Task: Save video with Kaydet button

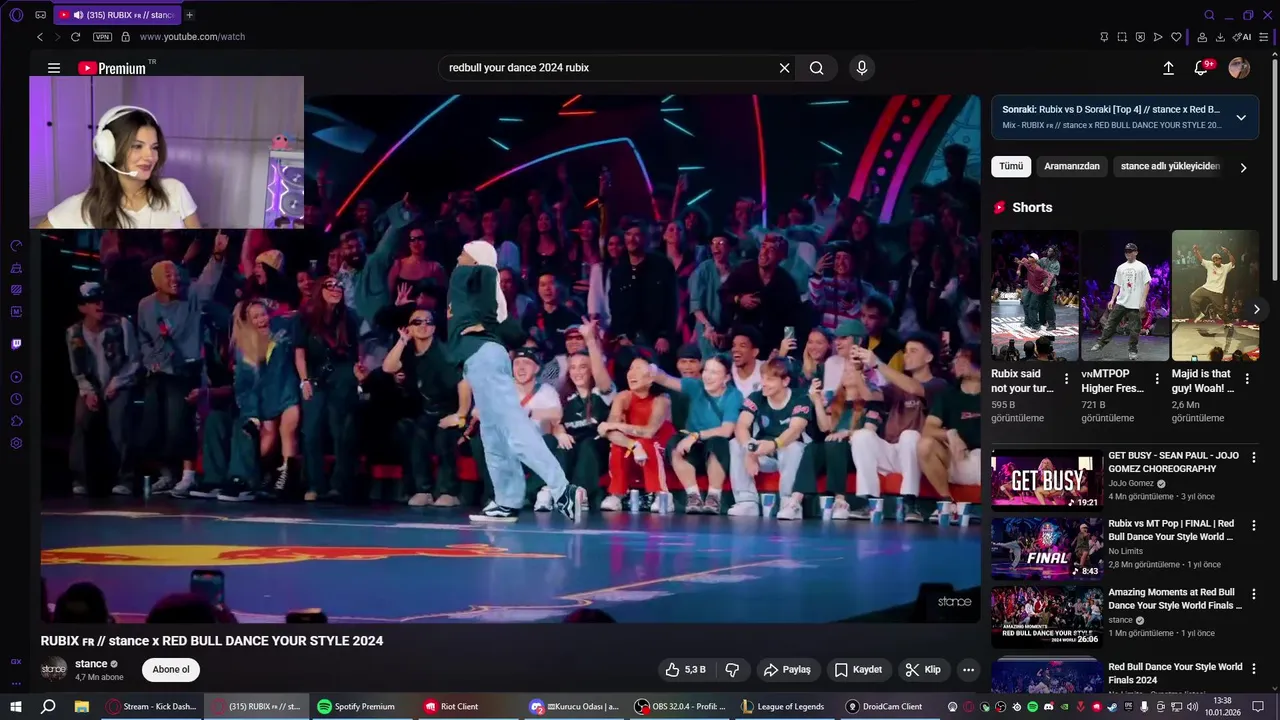Action: (x=859, y=670)
